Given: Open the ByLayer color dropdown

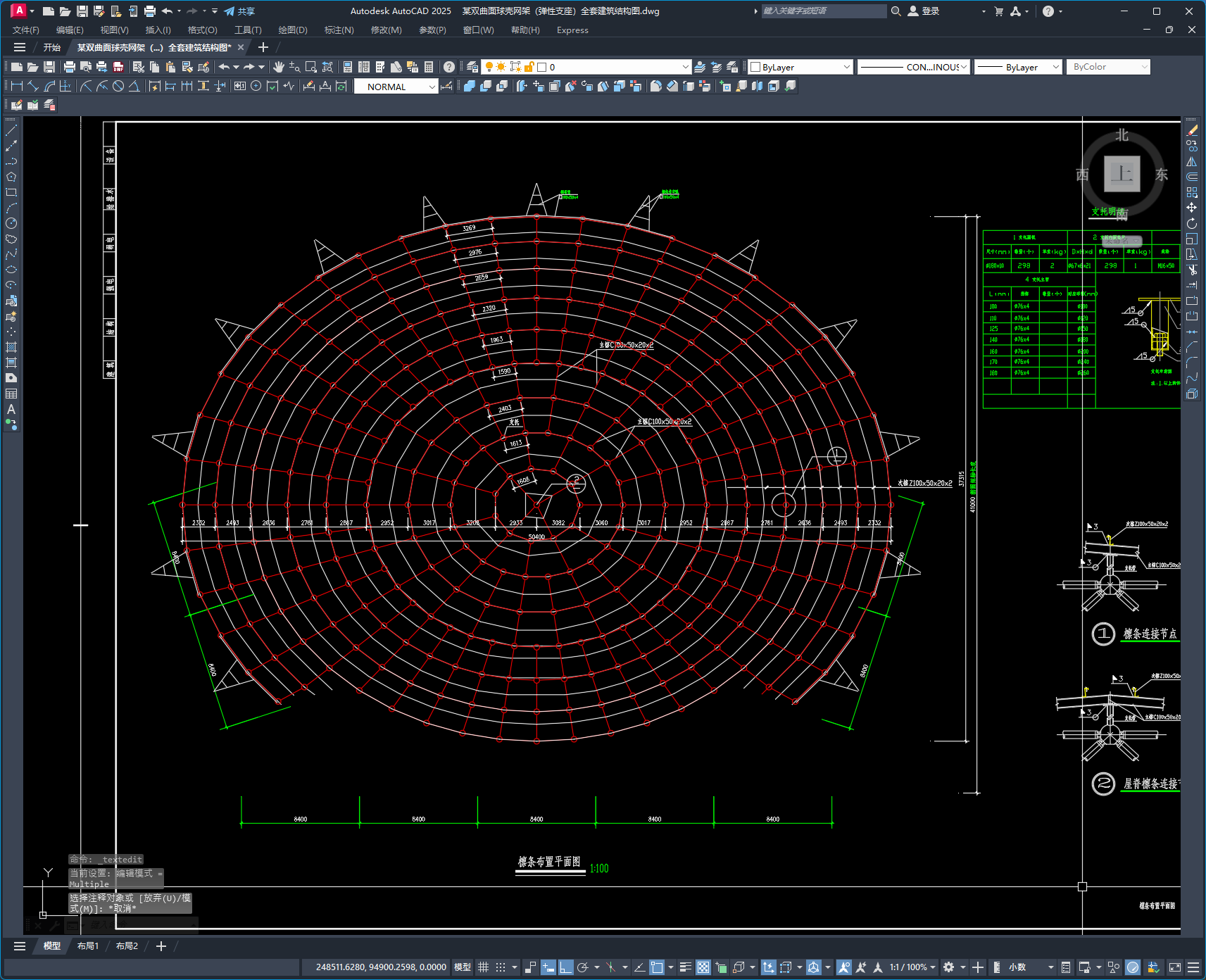Looking at the screenshot, I should tap(800, 67).
